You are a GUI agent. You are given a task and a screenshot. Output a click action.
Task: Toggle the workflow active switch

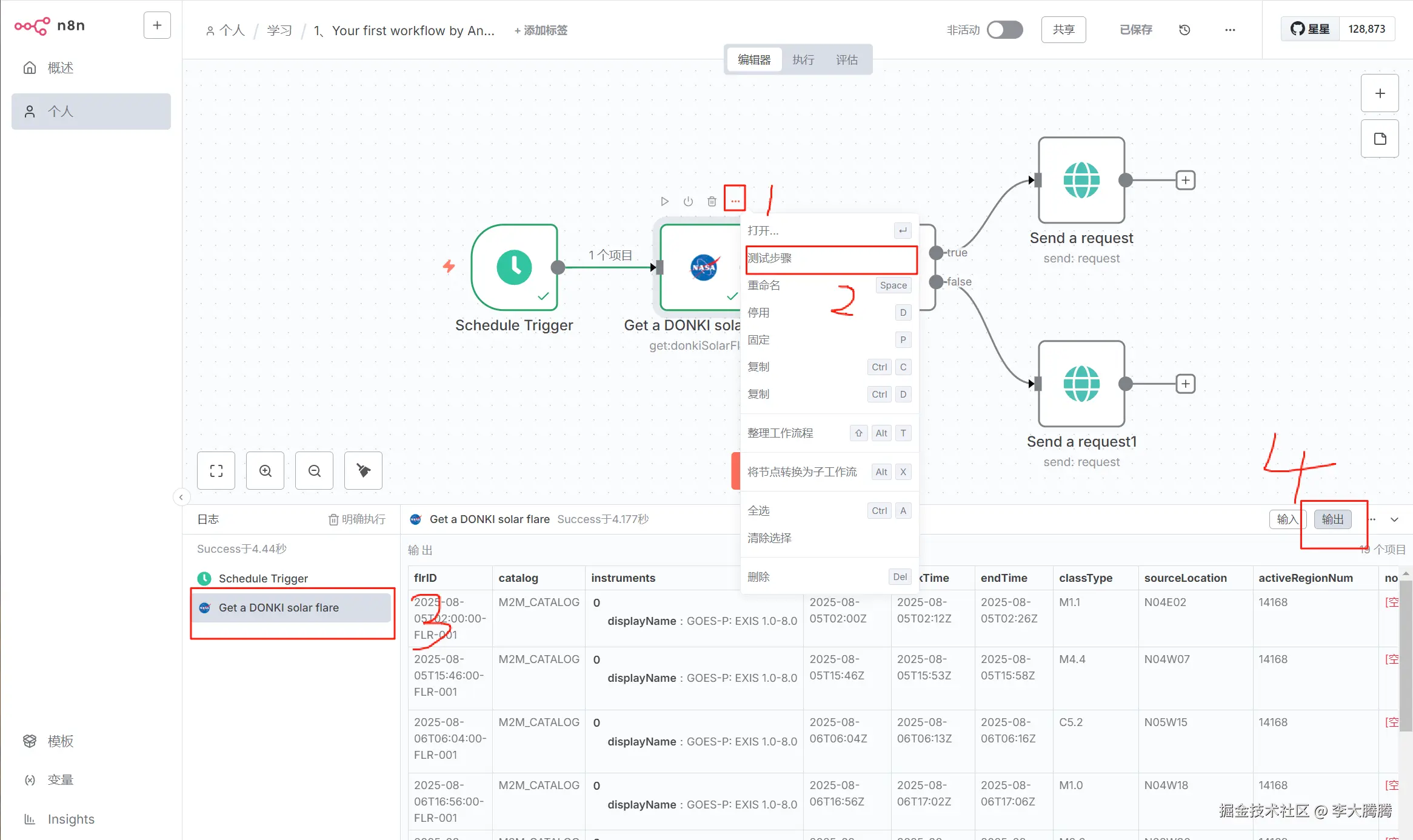pos(1004,30)
